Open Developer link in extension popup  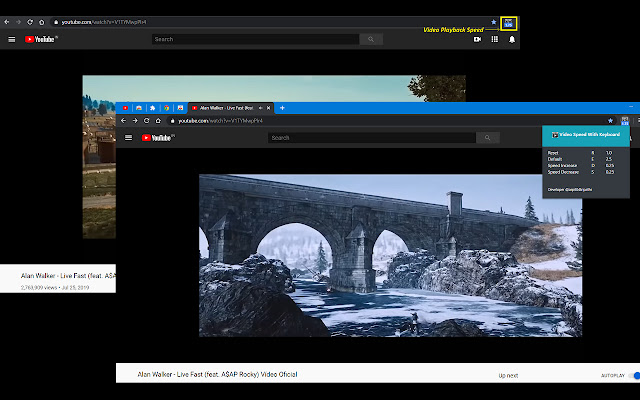[570, 190]
